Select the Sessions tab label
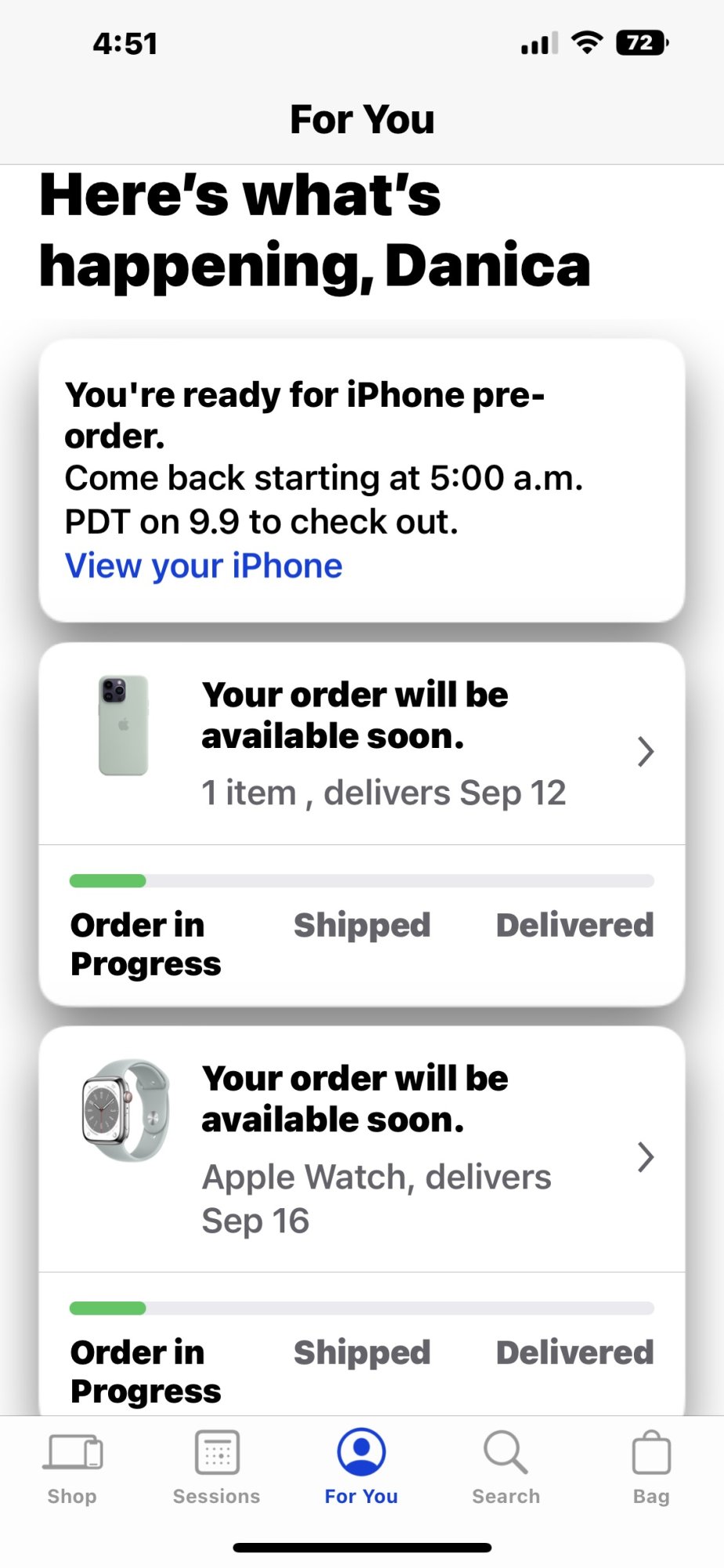 [x=216, y=1497]
